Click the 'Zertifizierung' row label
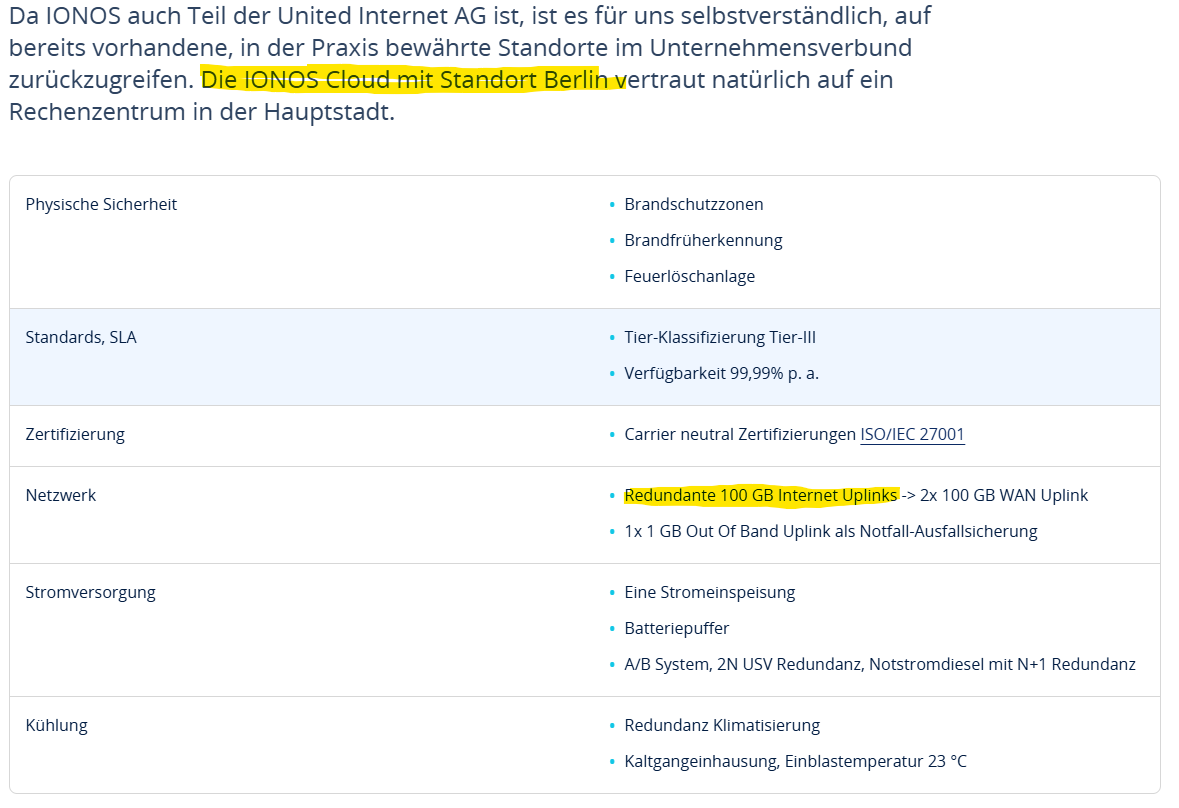This screenshot has width=1179, height=808. 75,434
